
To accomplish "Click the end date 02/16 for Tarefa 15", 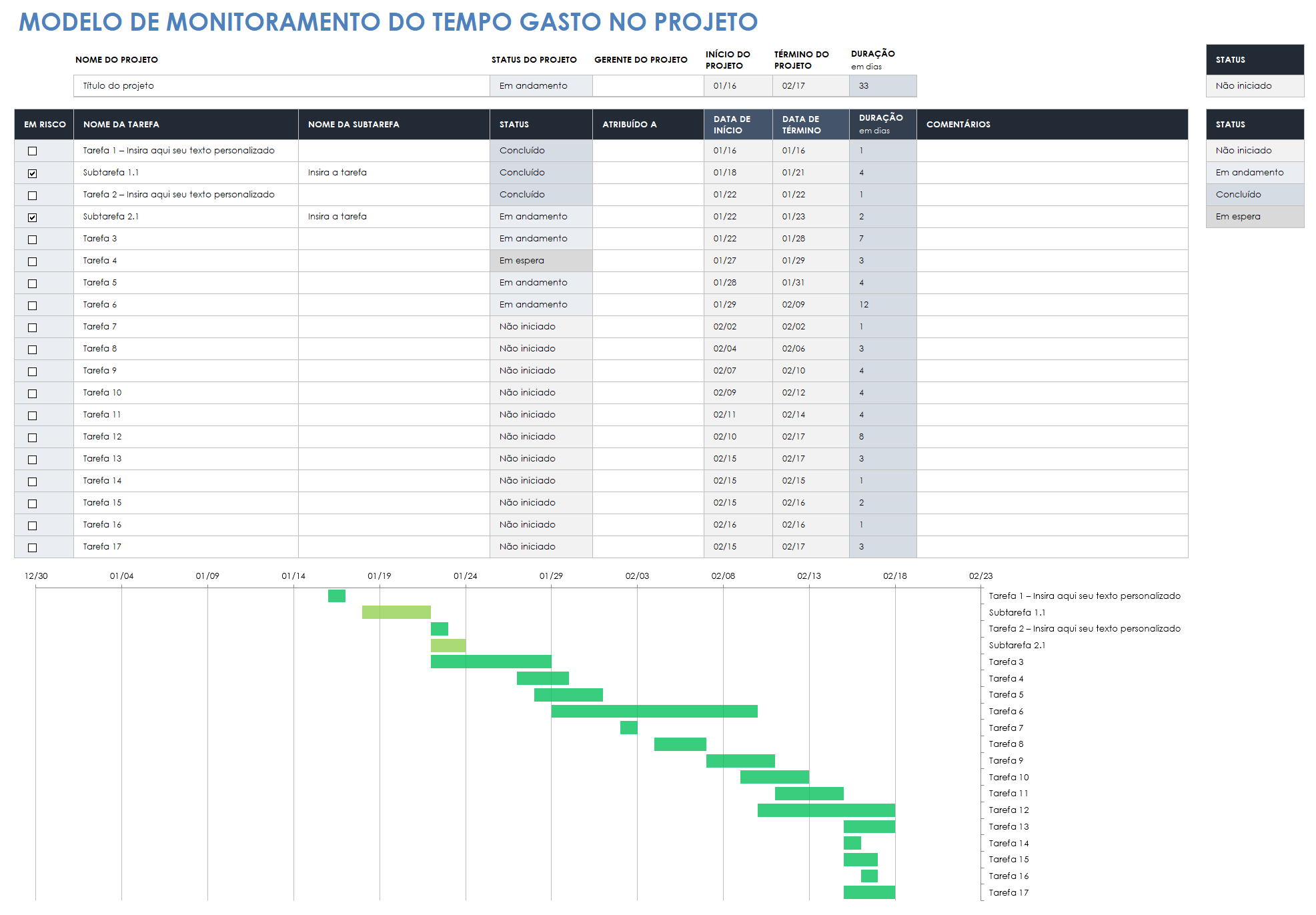I will click(810, 503).
